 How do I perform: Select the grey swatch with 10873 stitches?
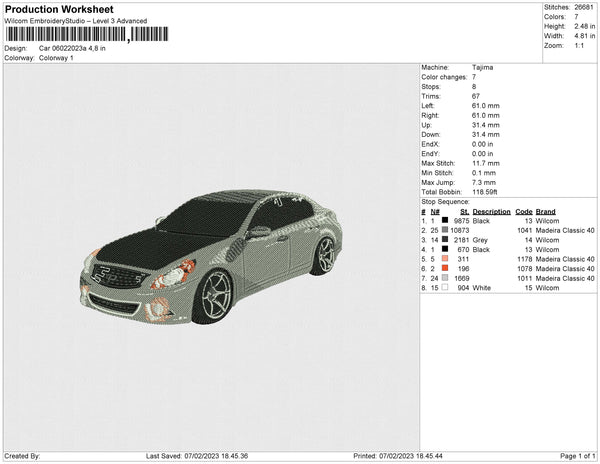445,231
